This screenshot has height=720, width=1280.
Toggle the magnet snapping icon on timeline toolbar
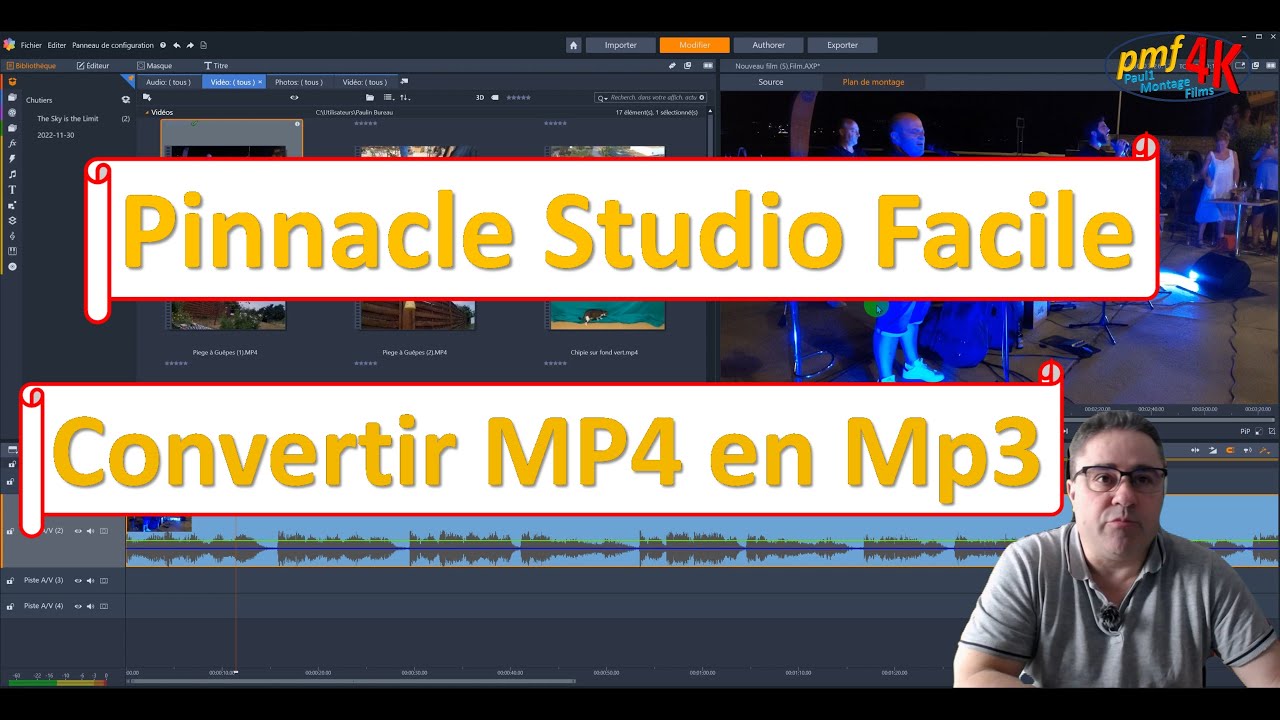[x=1229, y=451]
